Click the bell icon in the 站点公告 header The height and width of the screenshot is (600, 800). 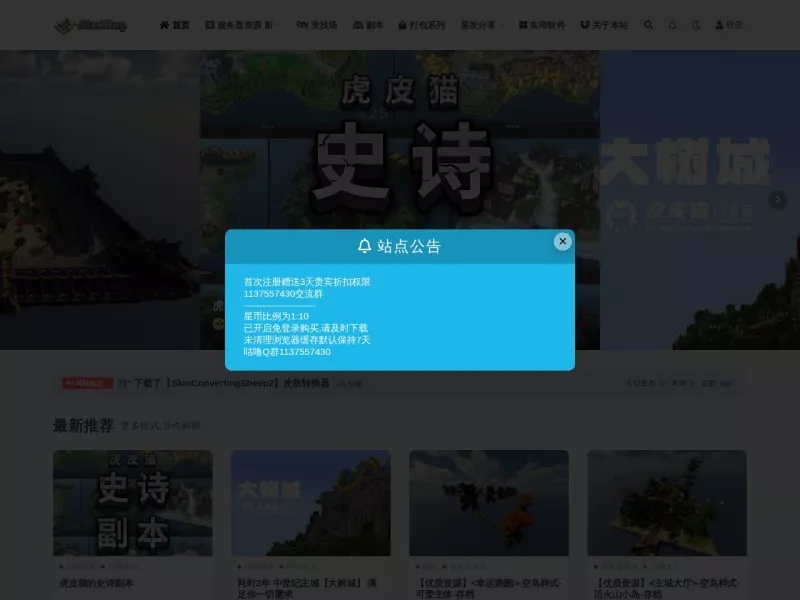click(x=364, y=246)
